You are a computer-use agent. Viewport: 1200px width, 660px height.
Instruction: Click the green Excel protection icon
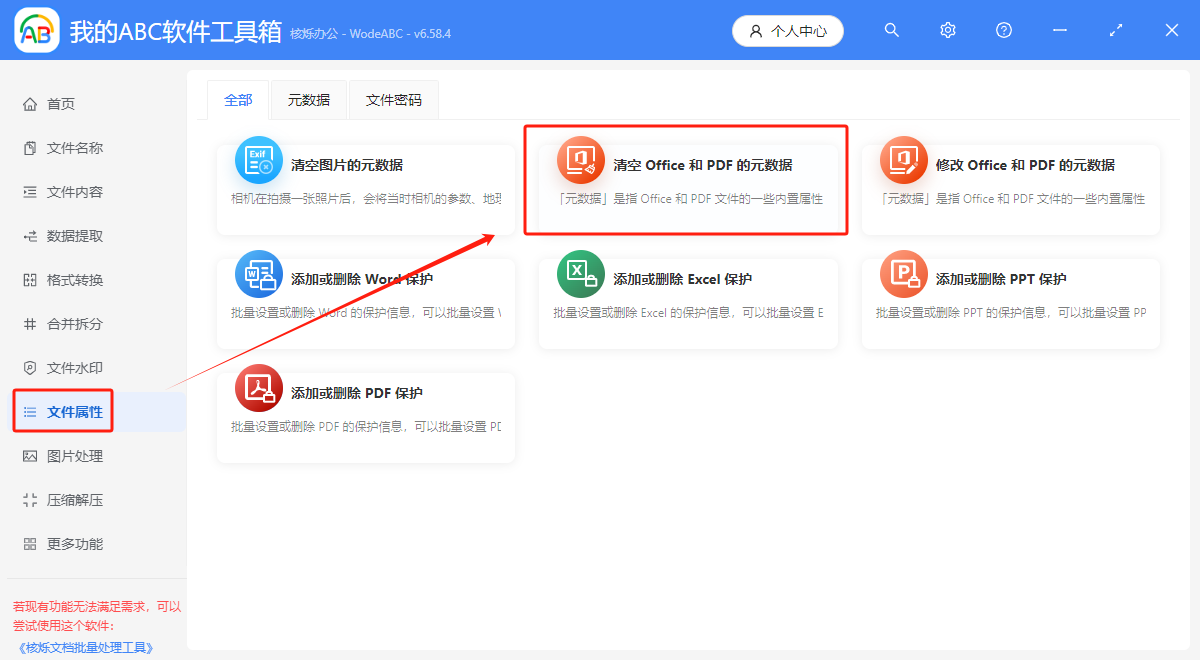(x=581, y=275)
